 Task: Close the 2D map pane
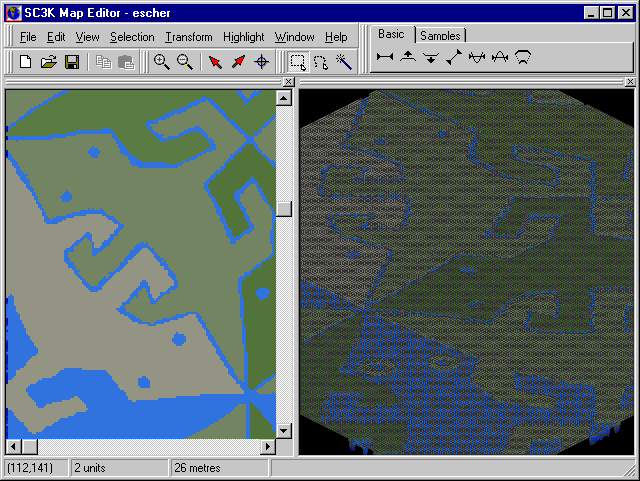click(289, 82)
